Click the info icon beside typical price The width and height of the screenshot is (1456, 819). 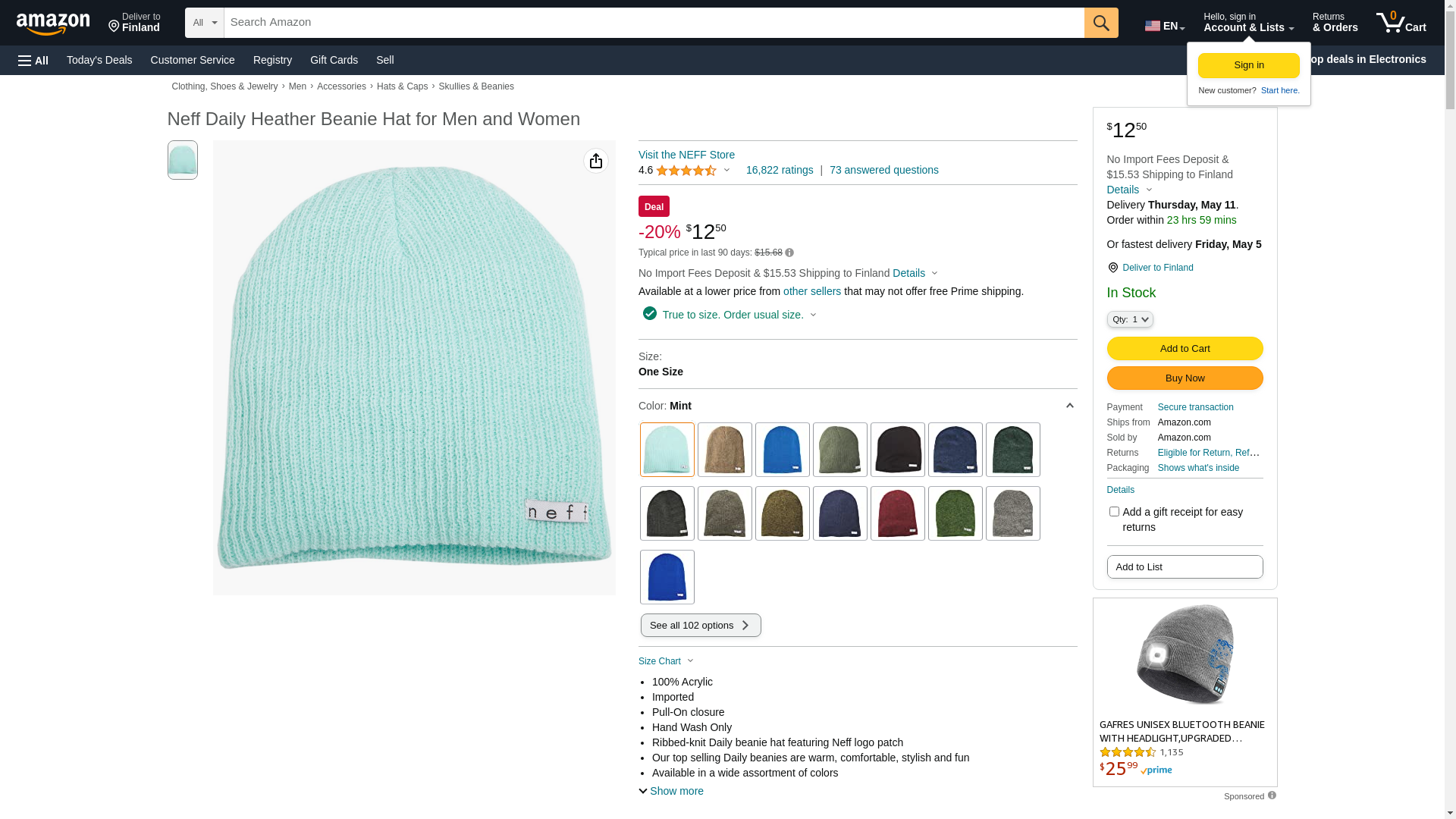tap(789, 253)
